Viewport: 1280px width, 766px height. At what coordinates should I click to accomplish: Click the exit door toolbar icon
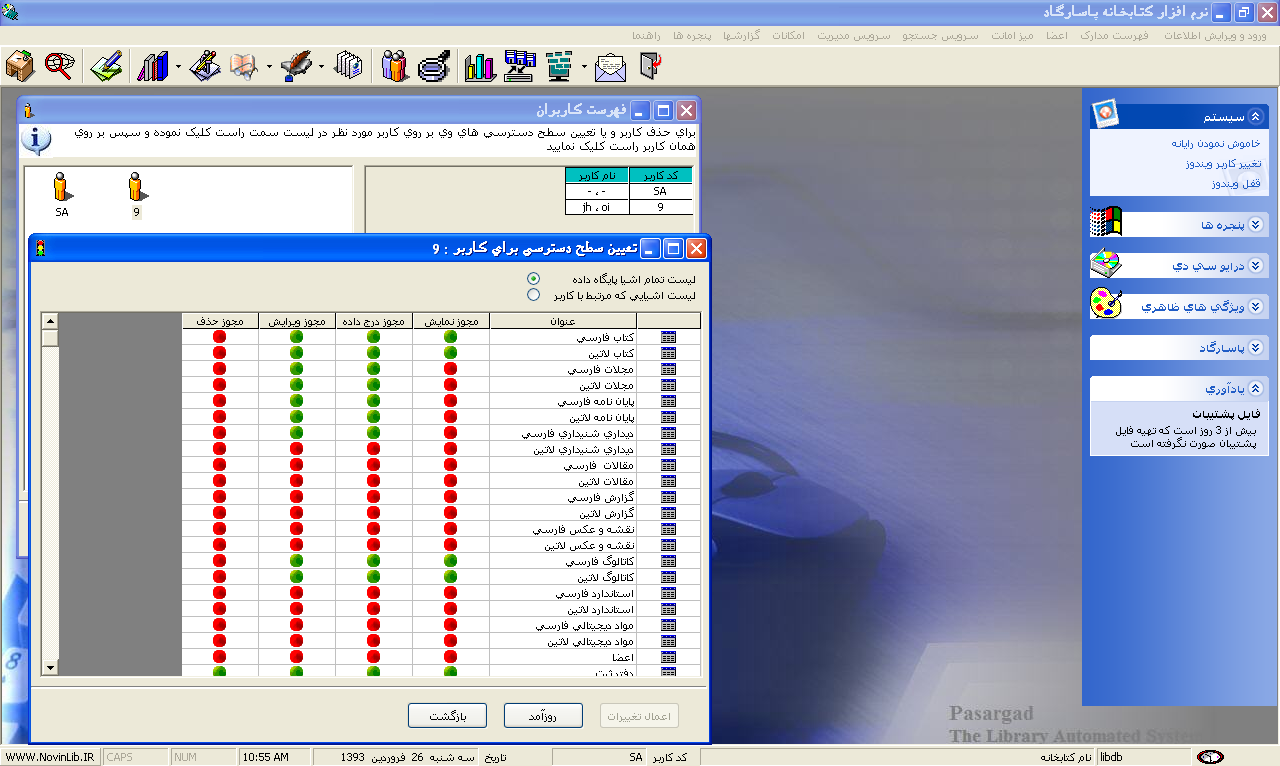[650, 66]
